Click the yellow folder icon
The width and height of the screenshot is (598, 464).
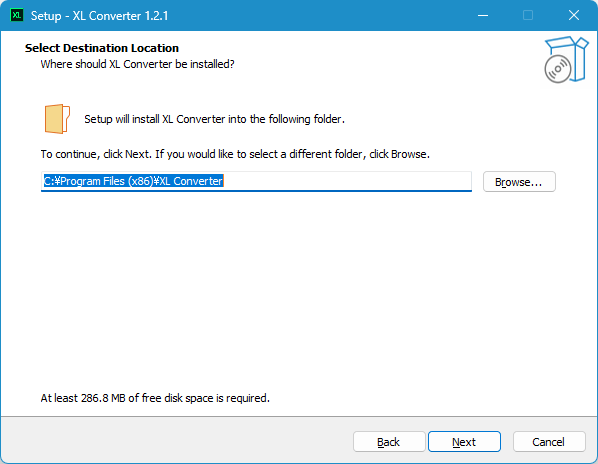coord(57,119)
